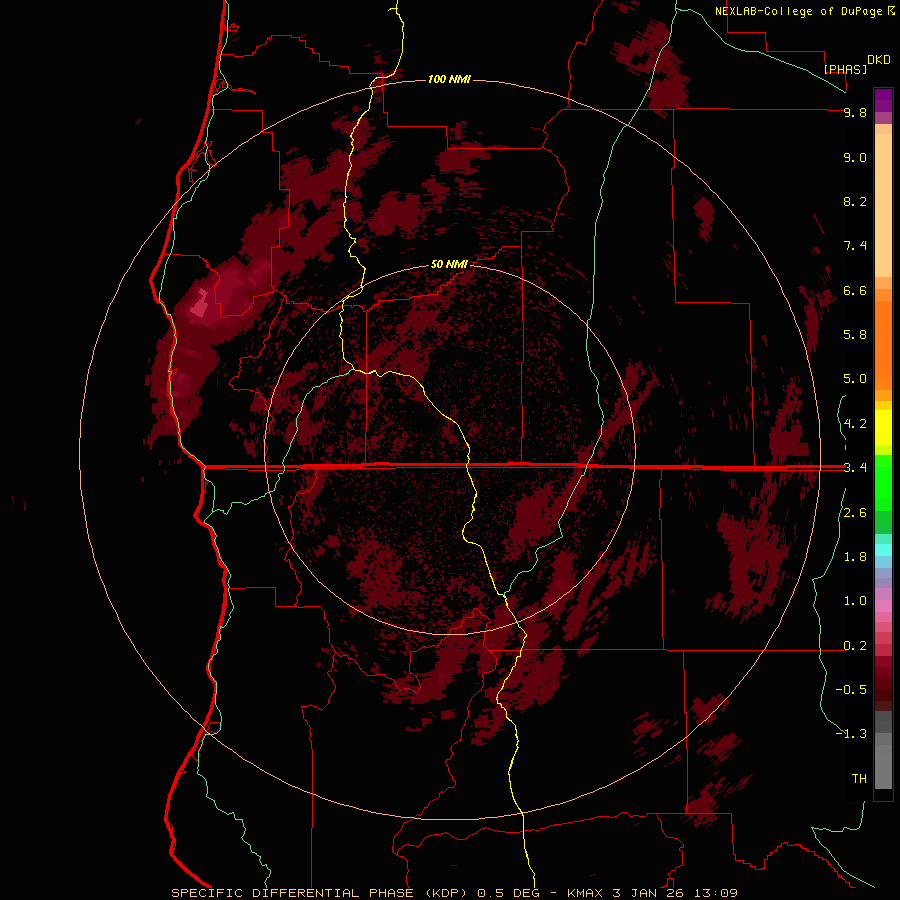Viewport: 900px width, 900px height.
Task: Pick the gray segment near TH label
Action: coord(883,766)
